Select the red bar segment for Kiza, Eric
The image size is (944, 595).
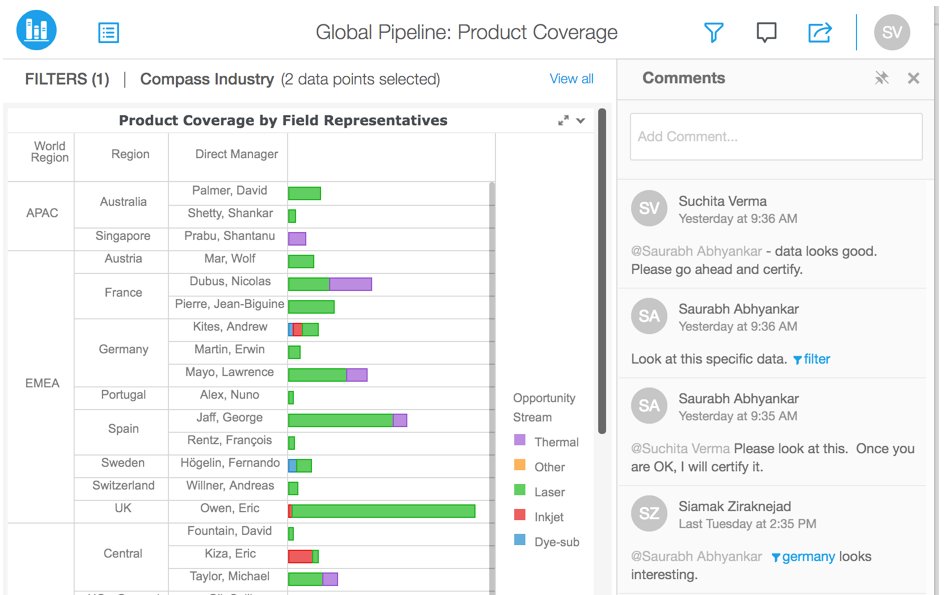point(300,556)
